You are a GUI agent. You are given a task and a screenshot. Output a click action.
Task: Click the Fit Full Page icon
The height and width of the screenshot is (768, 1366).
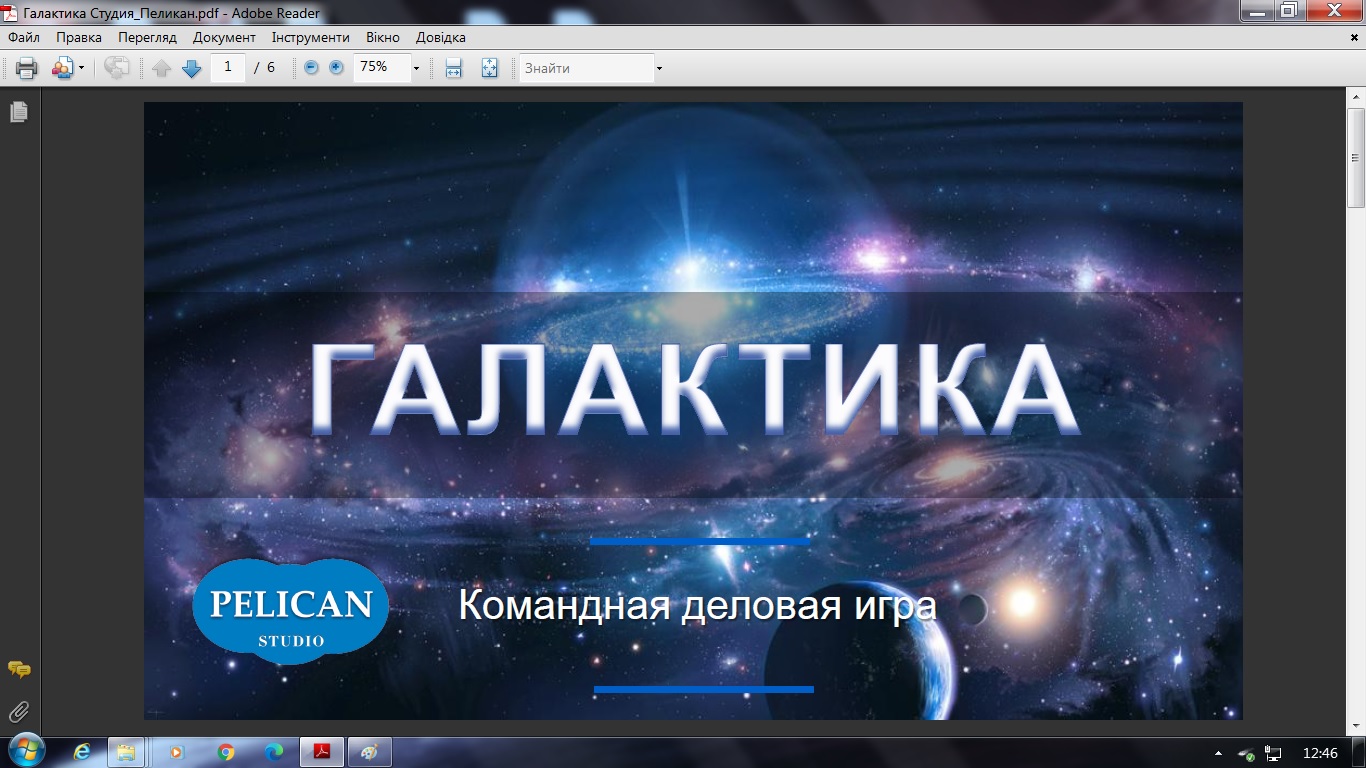click(489, 68)
